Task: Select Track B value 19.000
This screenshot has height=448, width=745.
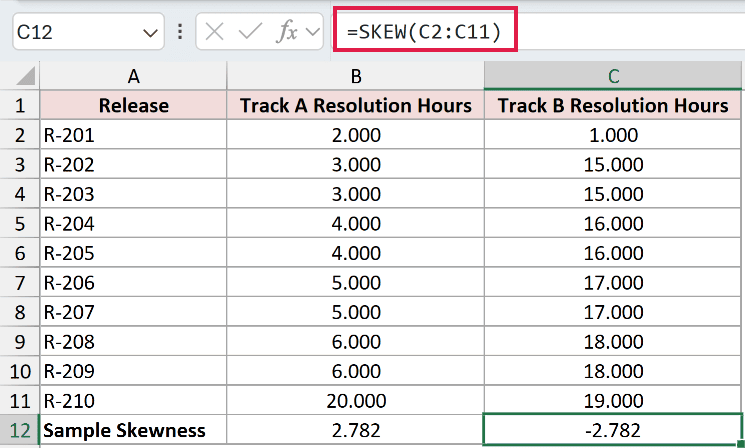Action: pos(613,400)
